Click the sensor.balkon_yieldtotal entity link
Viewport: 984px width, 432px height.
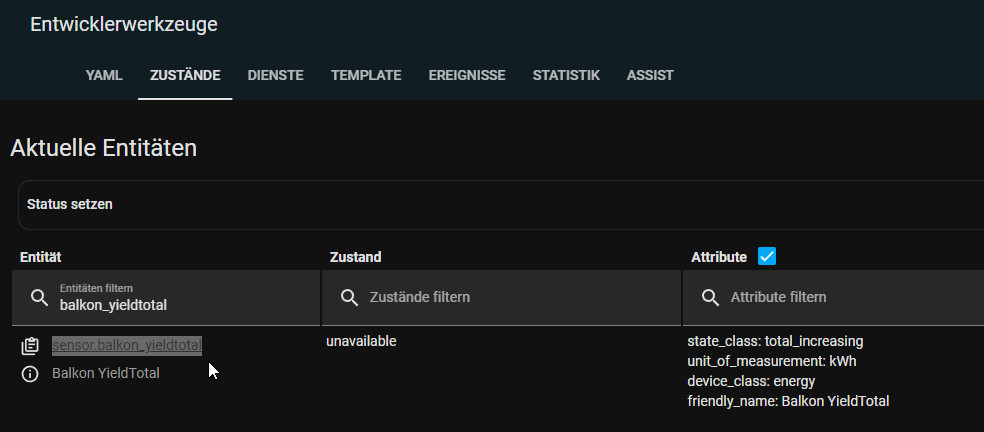[x=127, y=345]
